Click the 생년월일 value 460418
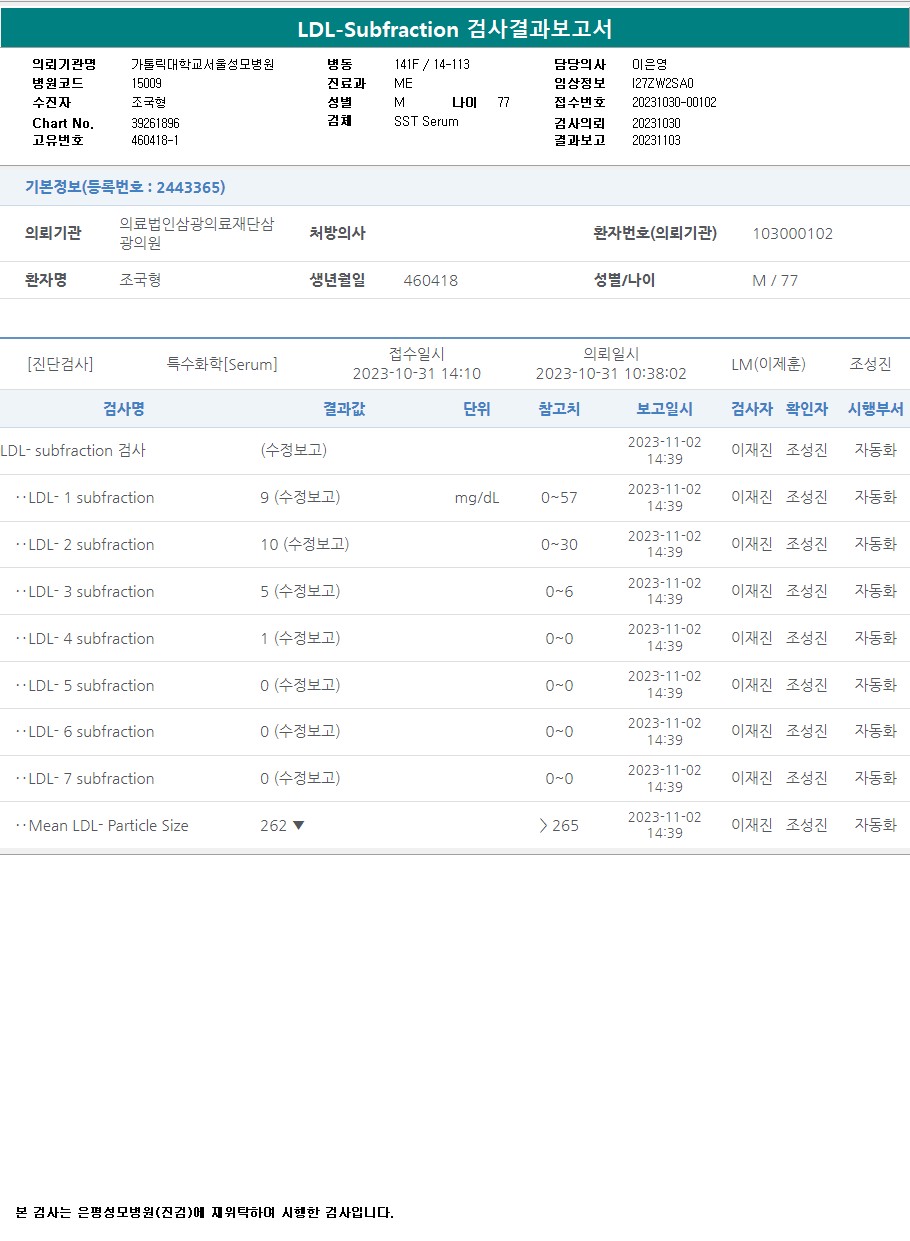This screenshot has height=1241, width=910. (430, 281)
